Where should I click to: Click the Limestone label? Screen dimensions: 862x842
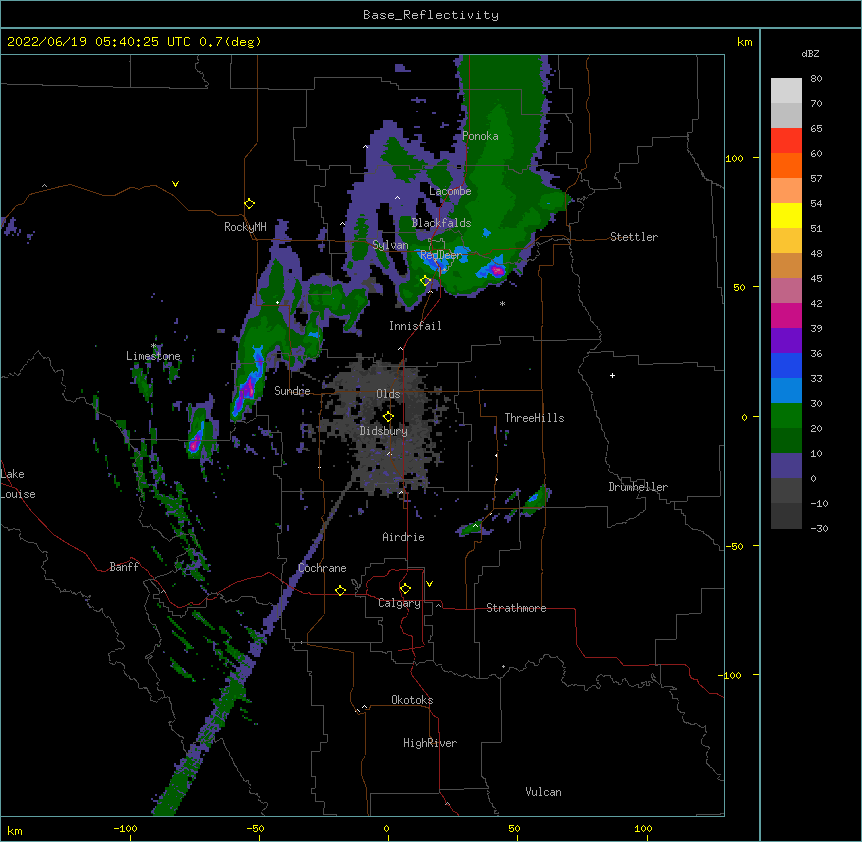pyautogui.click(x=153, y=356)
